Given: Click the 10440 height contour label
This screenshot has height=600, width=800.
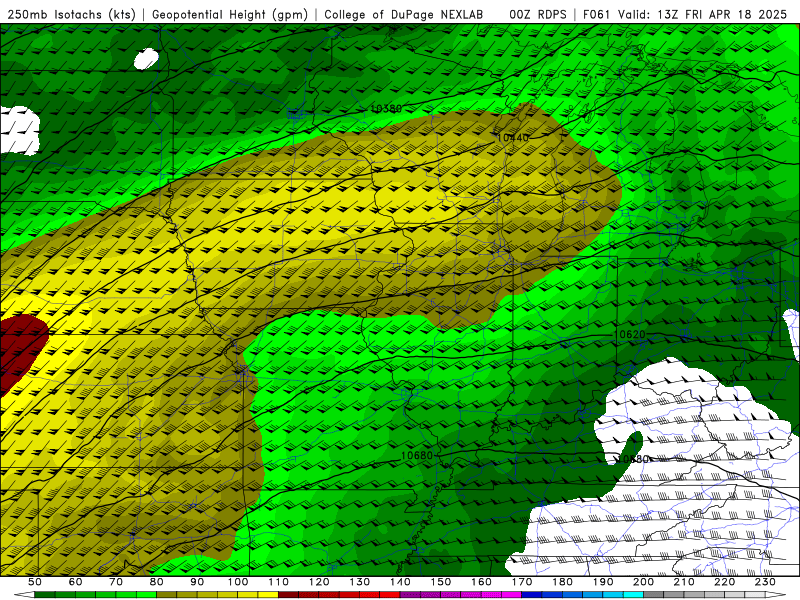Looking at the screenshot, I should (513, 138).
